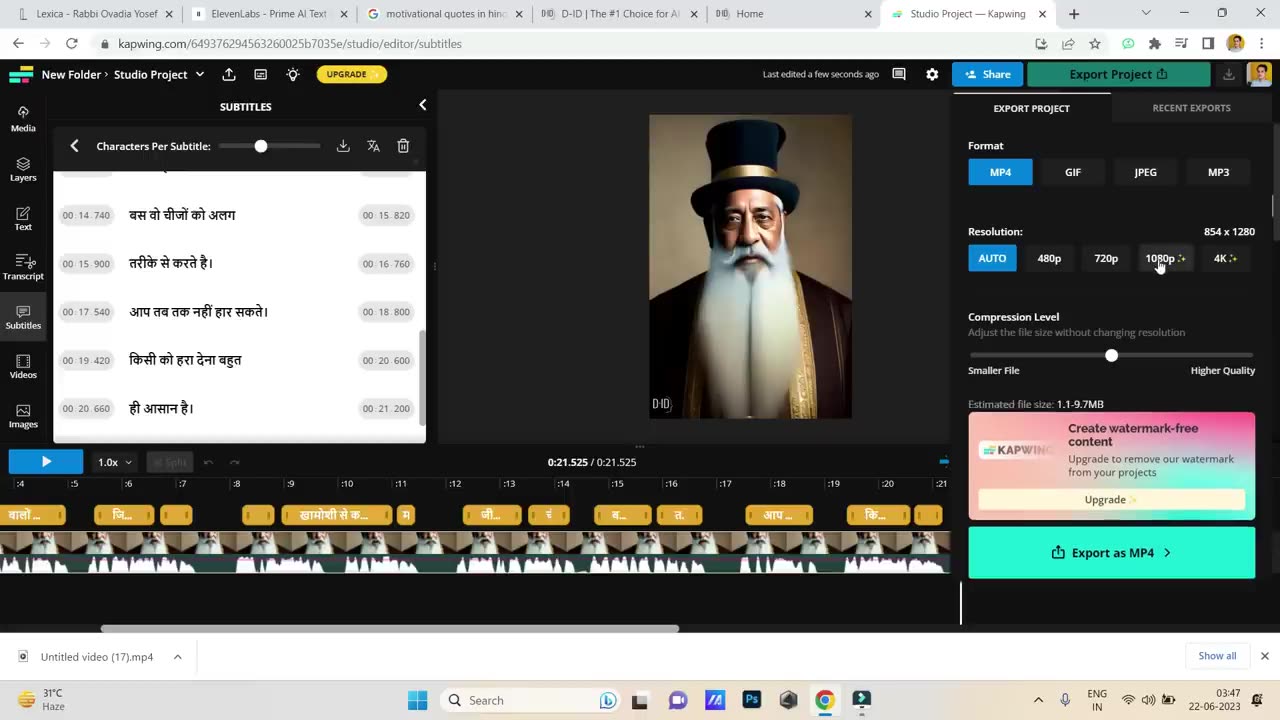
Task: Click subtitle text 'आप तब तक नहीं हार सकते।'
Action: (199, 312)
